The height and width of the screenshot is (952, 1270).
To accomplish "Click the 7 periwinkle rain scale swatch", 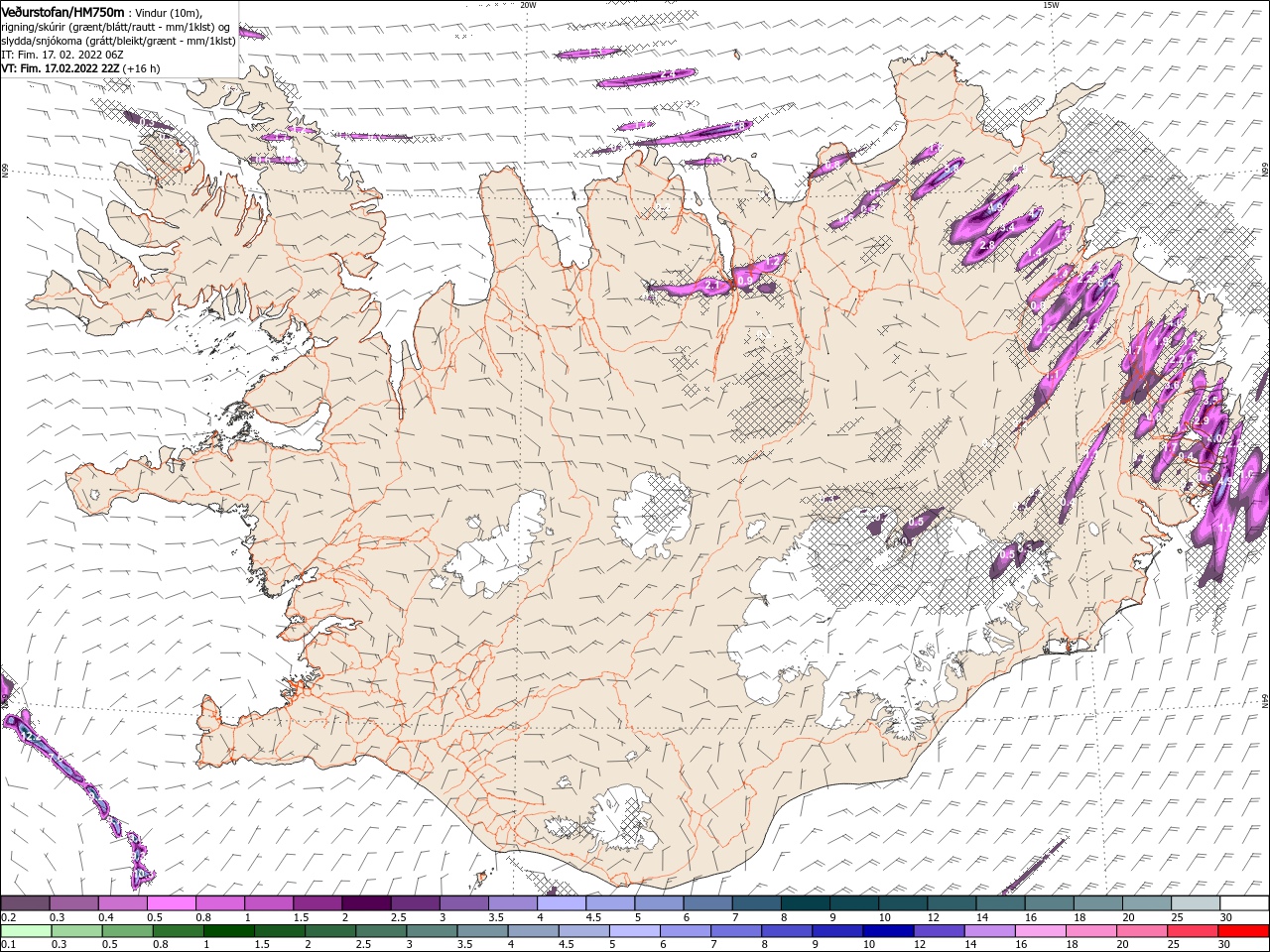I will [736, 931].
